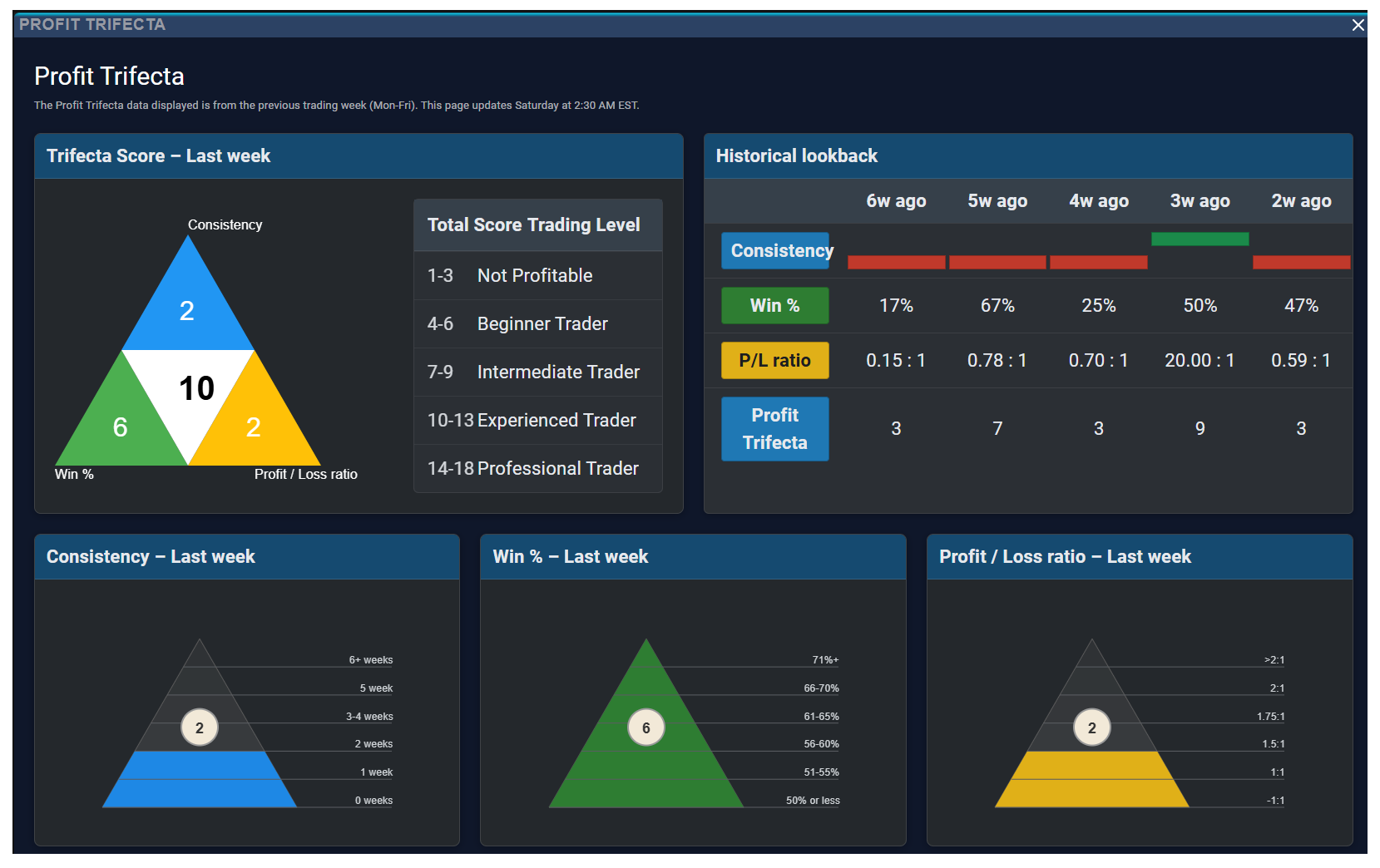This screenshot has width=1380, height=868.
Task: Click the blue Consistency triangle showing 2
Action: pos(188,305)
